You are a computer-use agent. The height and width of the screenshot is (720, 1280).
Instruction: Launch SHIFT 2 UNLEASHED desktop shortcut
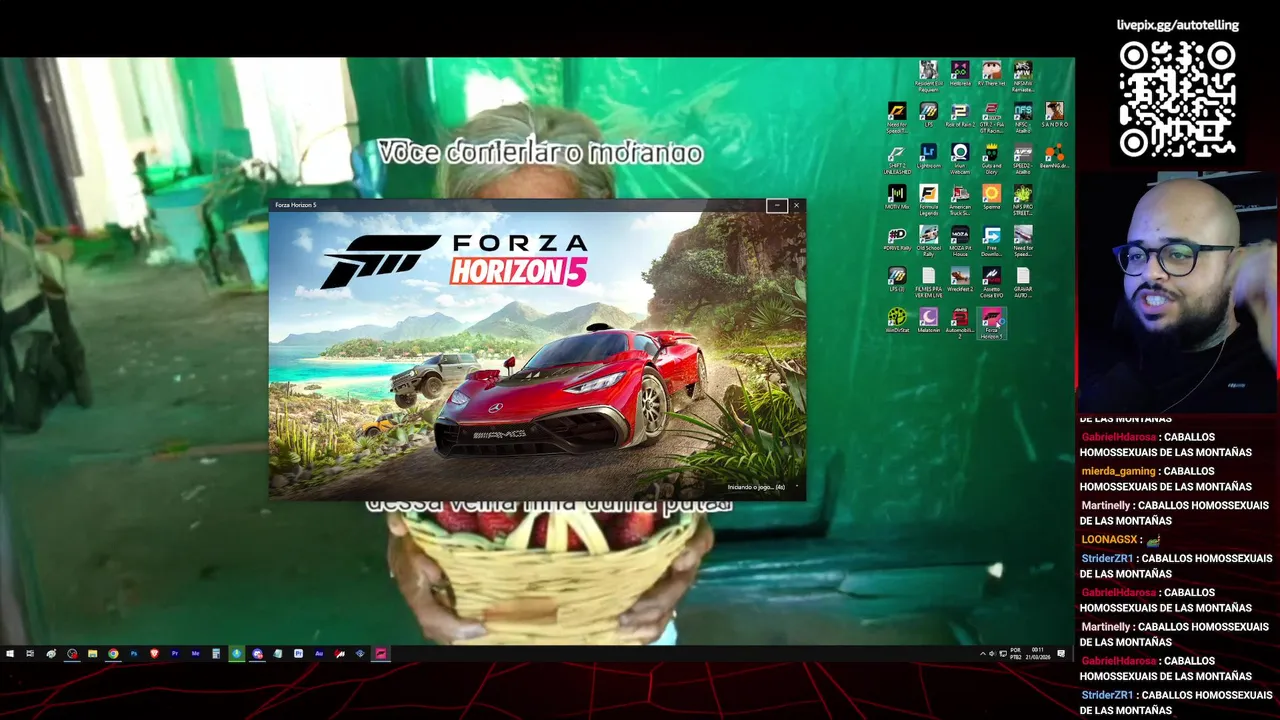(x=897, y=160)
